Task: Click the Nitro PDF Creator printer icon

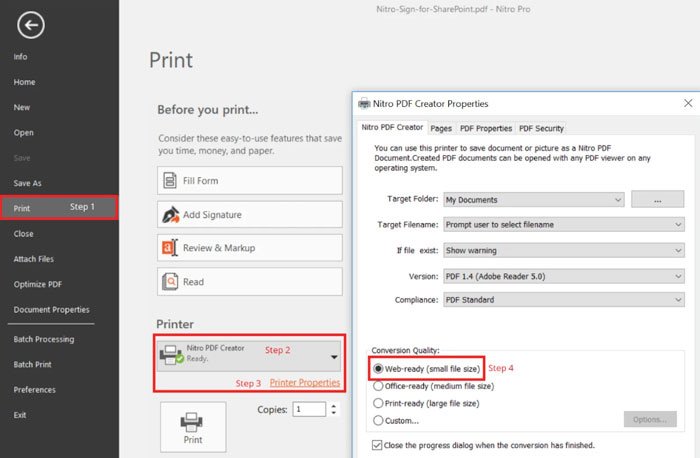Action: (171, 354)
